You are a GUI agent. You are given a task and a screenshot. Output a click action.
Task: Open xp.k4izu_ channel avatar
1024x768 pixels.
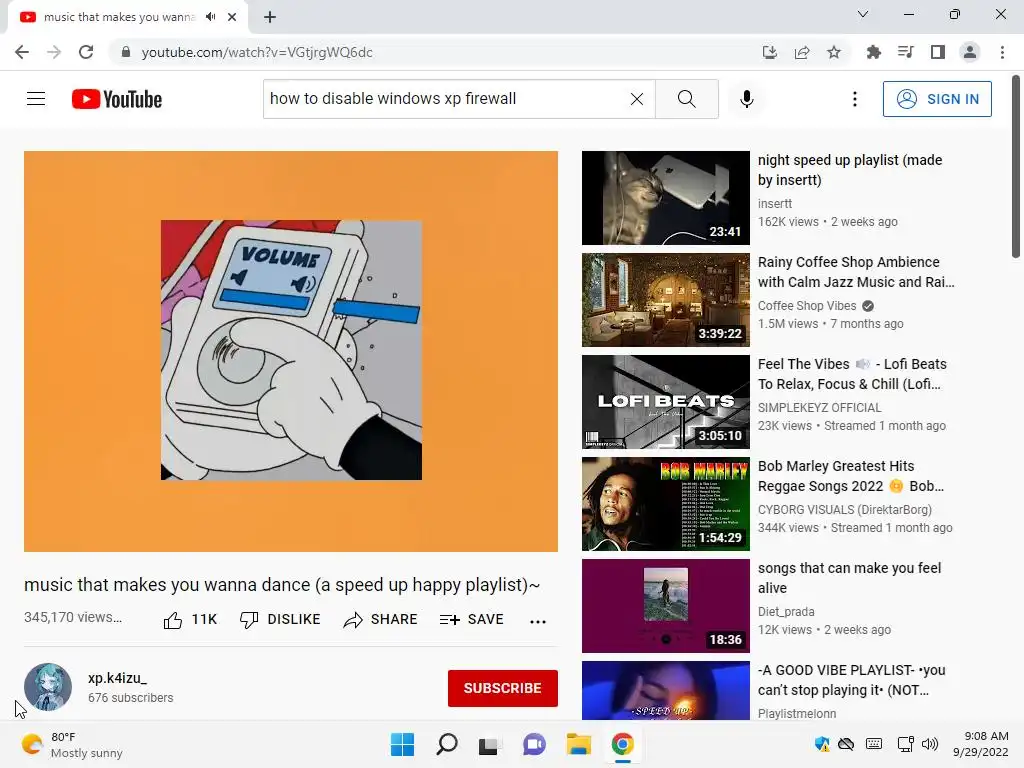coord(48,687)
